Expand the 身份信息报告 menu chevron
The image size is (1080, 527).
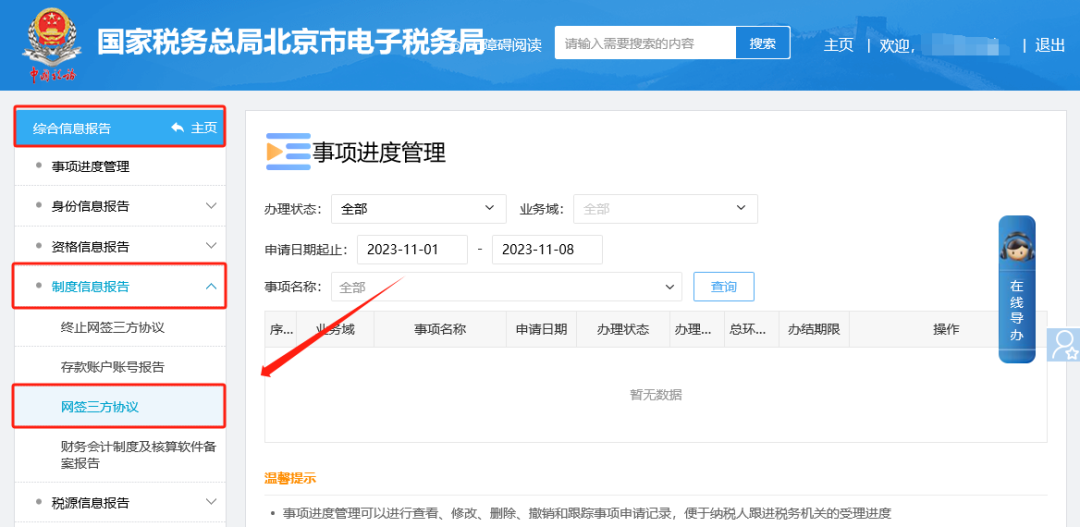click(211, 206)
